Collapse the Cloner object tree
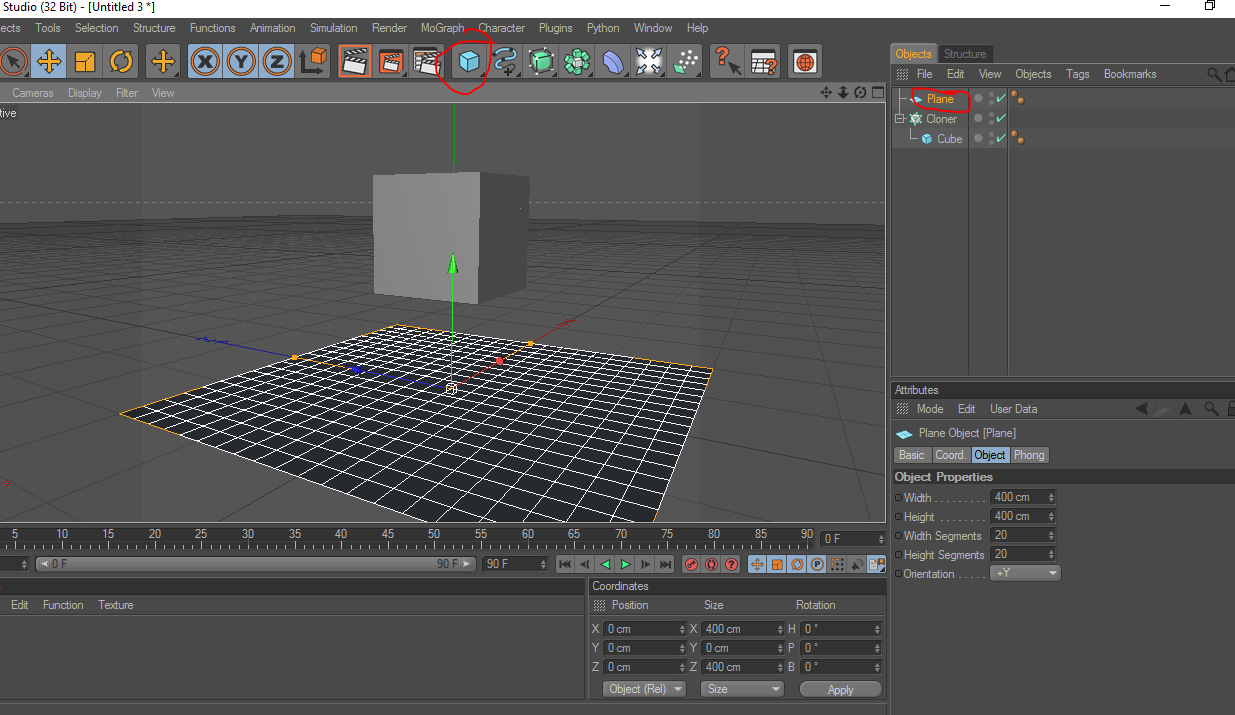Viewport: 1235px width, 715px height. 900,119
